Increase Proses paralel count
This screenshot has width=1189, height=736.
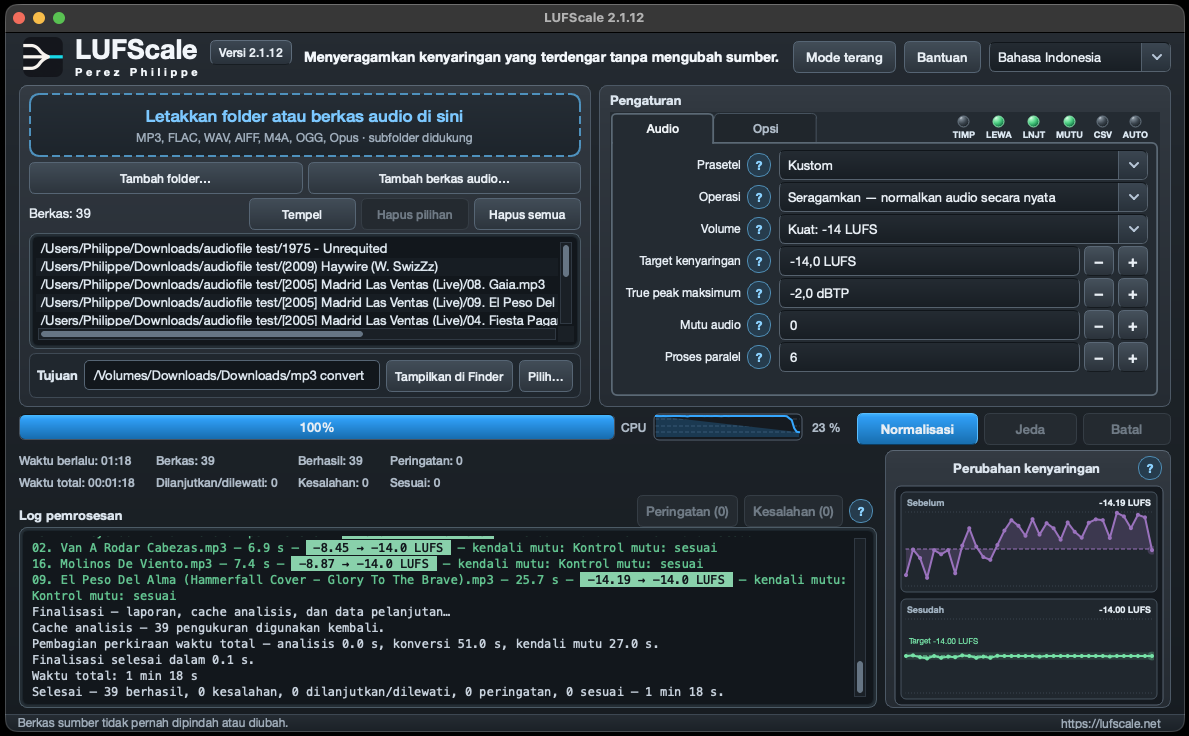point(1133,357)
